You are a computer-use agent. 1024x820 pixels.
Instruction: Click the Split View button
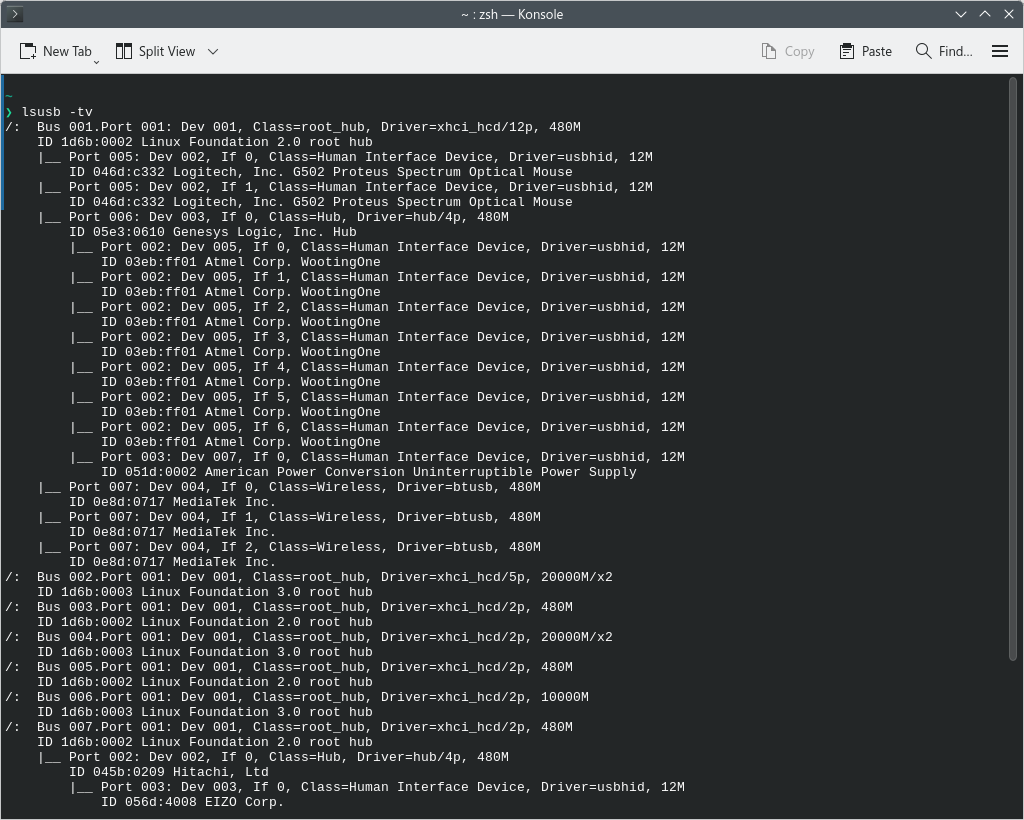coord(155,51)
